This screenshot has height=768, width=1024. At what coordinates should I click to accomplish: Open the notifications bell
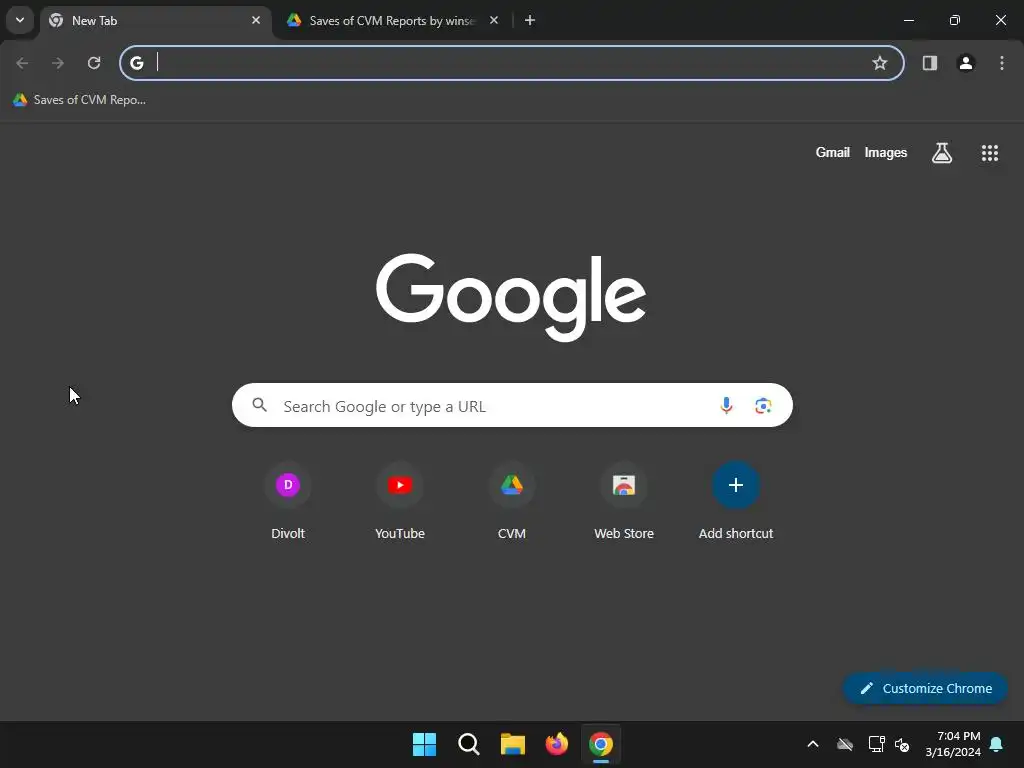point(997,744)
